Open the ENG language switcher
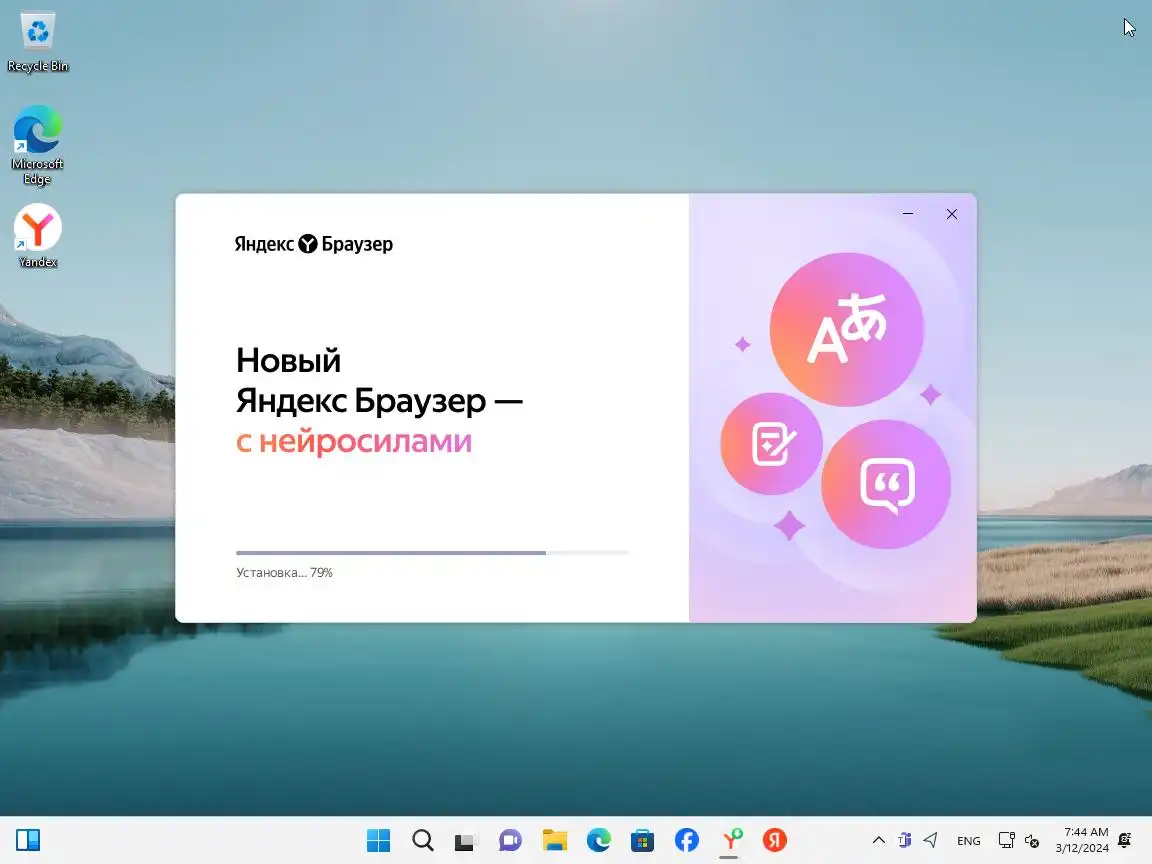This screenshot has width=1152, height=864. (968, 840)
